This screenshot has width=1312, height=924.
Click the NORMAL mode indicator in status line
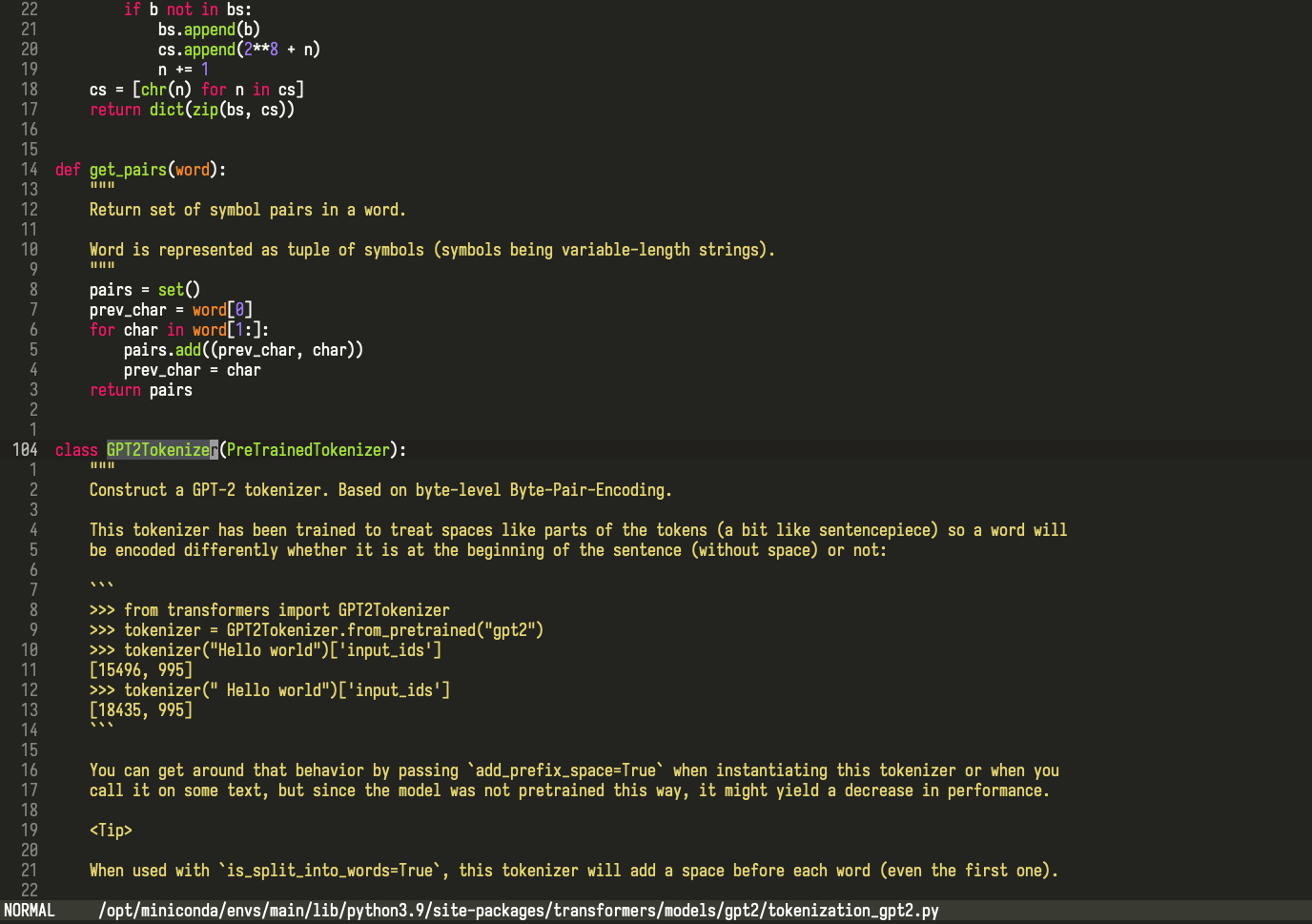[30, 911]
